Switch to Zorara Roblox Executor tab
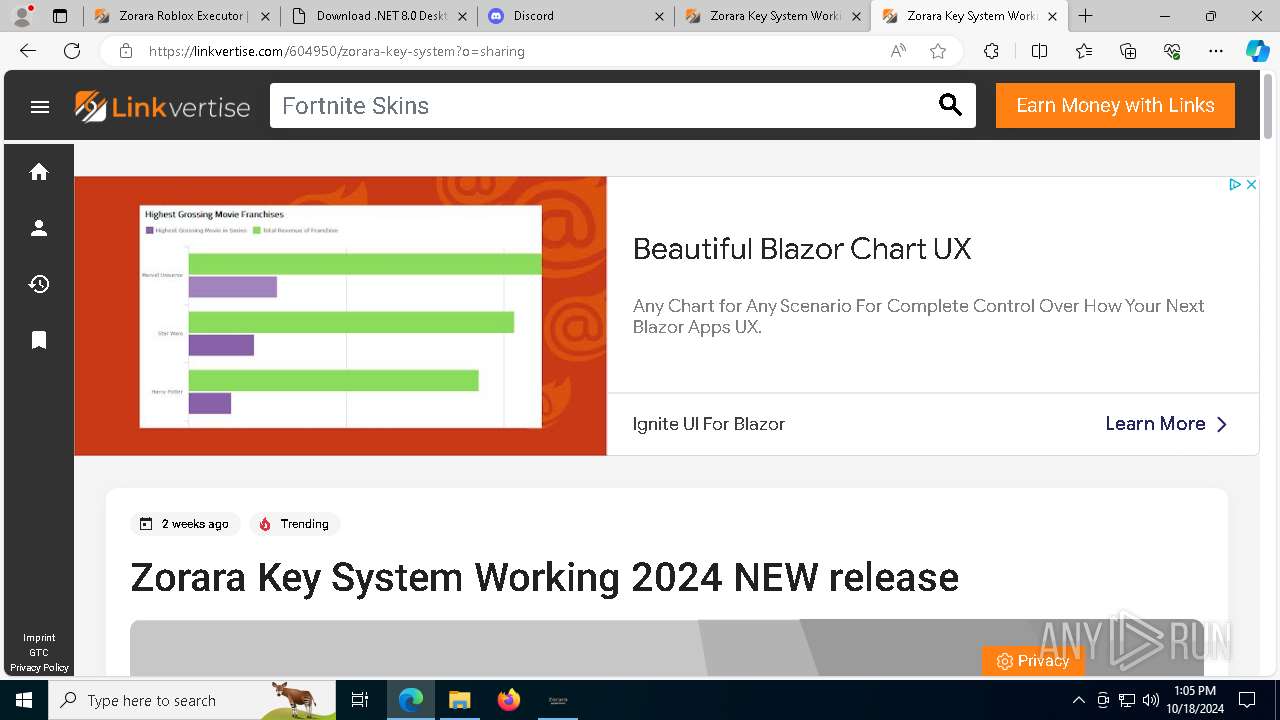Image resolution: width=1280 pixels, height=720 pixels. point(181,16)
